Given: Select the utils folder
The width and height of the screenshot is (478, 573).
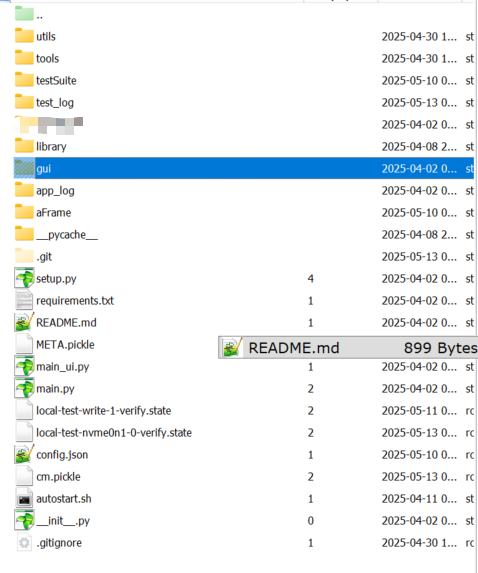Looking at the screenshot, I should [x=46, y=37].
